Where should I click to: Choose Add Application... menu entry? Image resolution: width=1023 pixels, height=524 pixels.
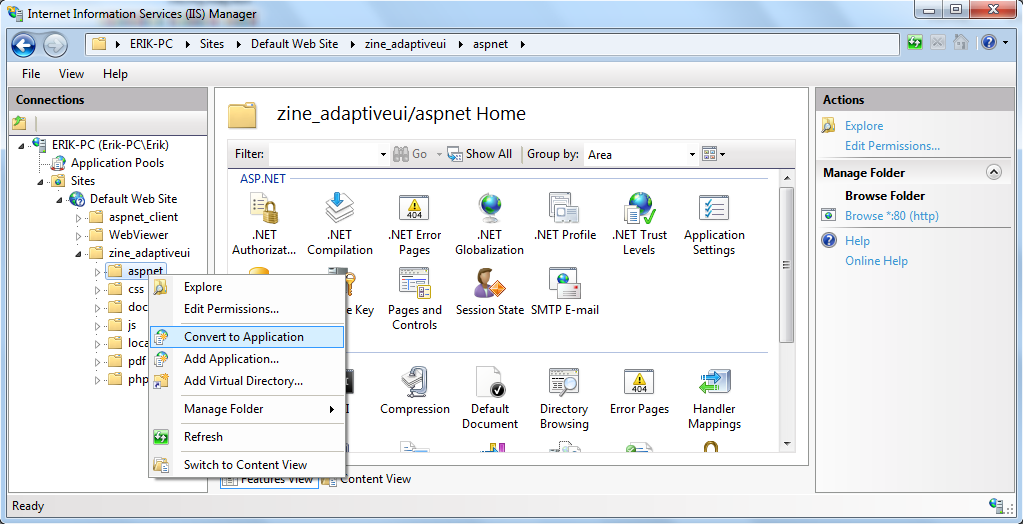[247, 359]
